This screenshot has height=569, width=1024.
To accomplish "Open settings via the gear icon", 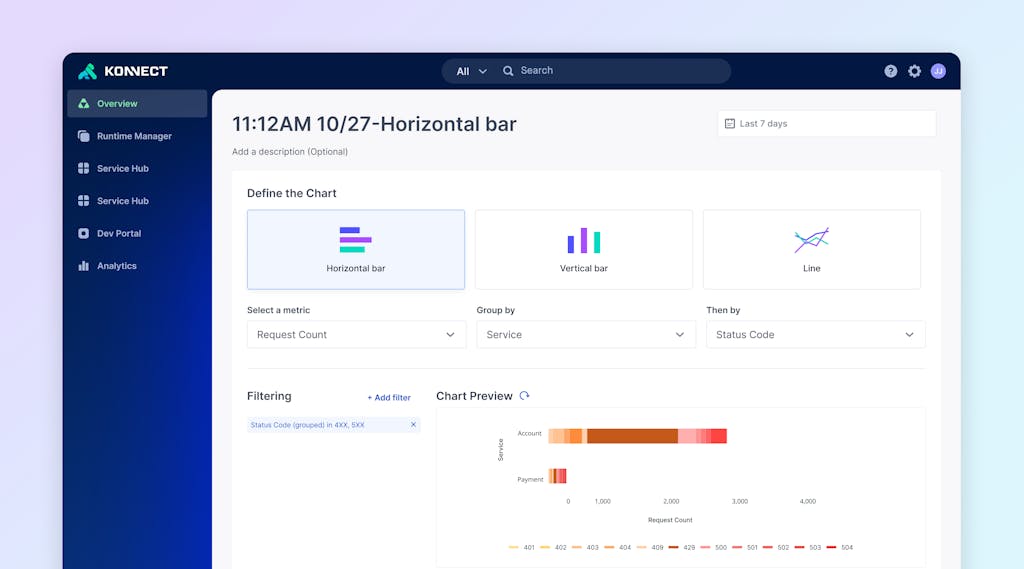I will pos(914,71).
